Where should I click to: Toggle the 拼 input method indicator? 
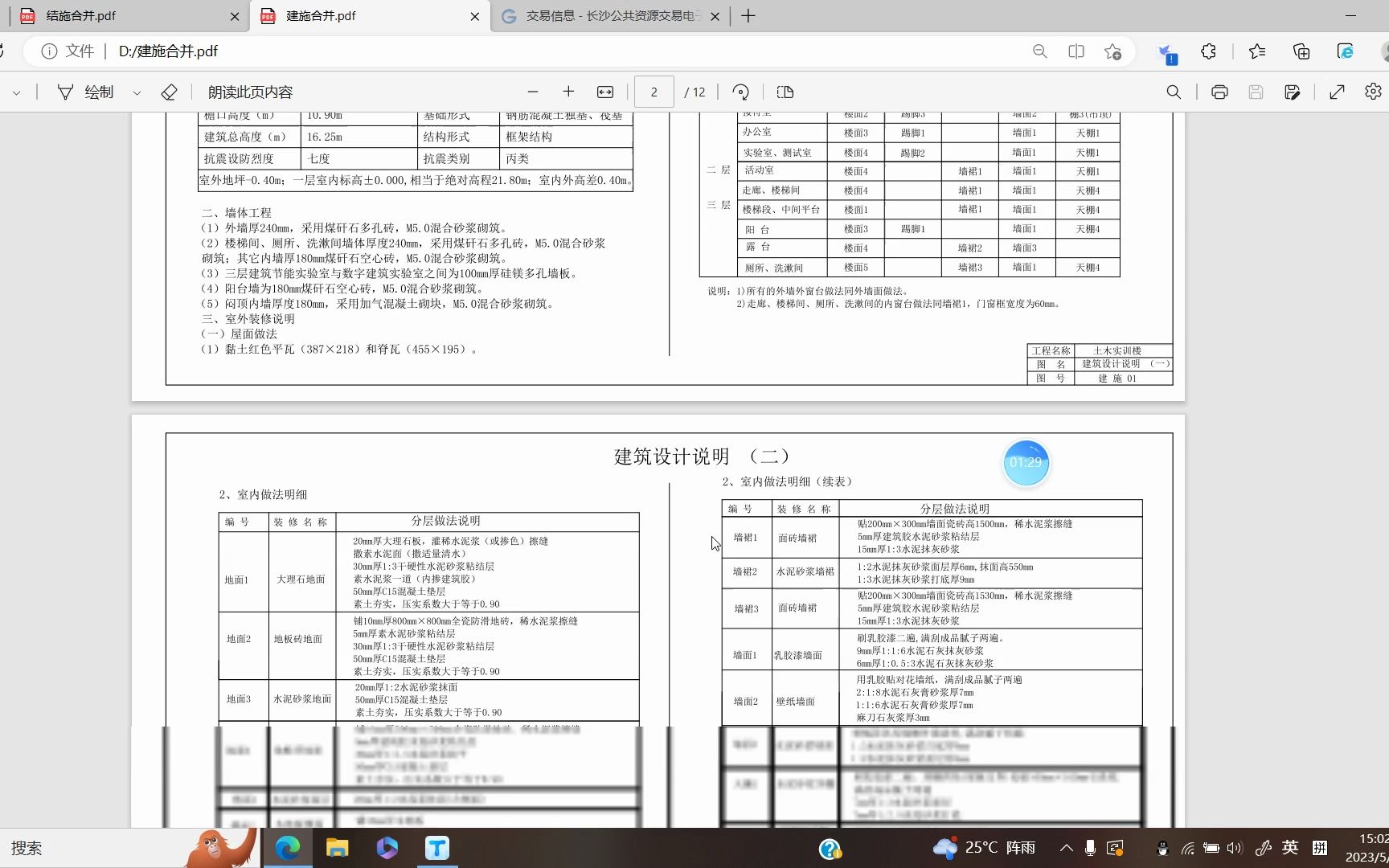(x=1320, y=847)
